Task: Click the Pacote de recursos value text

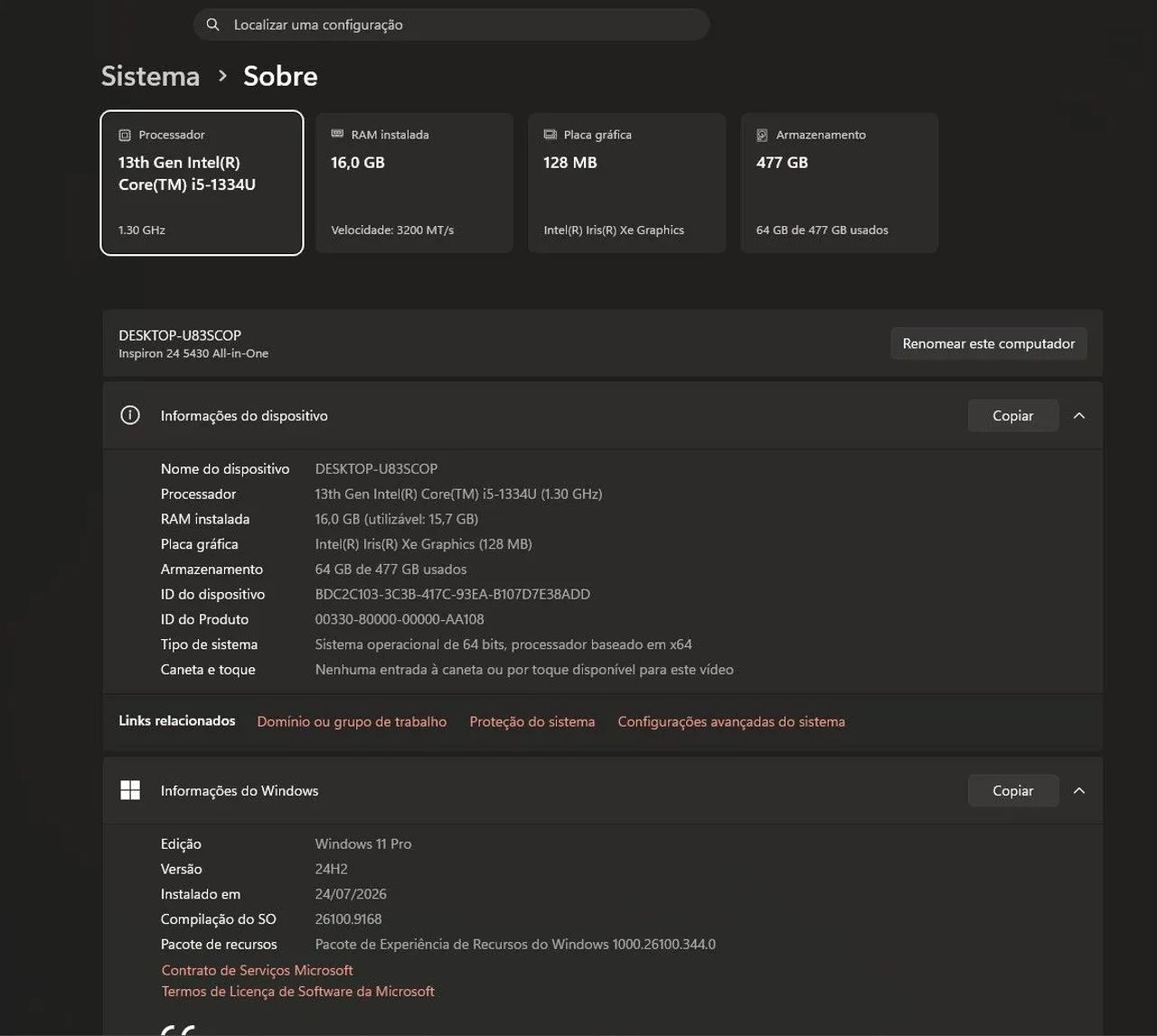Action: tap(515, 945)
